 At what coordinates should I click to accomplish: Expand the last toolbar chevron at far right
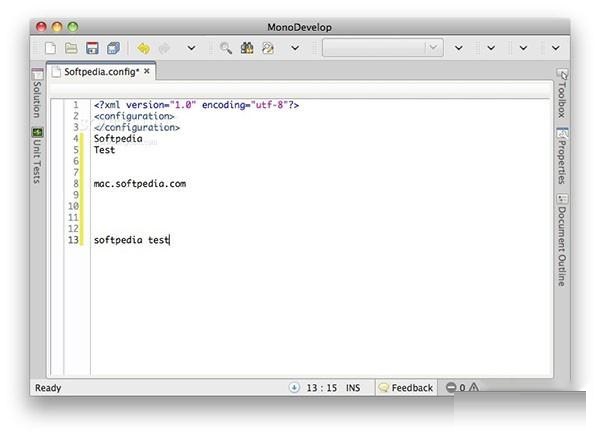coord(556,48)
